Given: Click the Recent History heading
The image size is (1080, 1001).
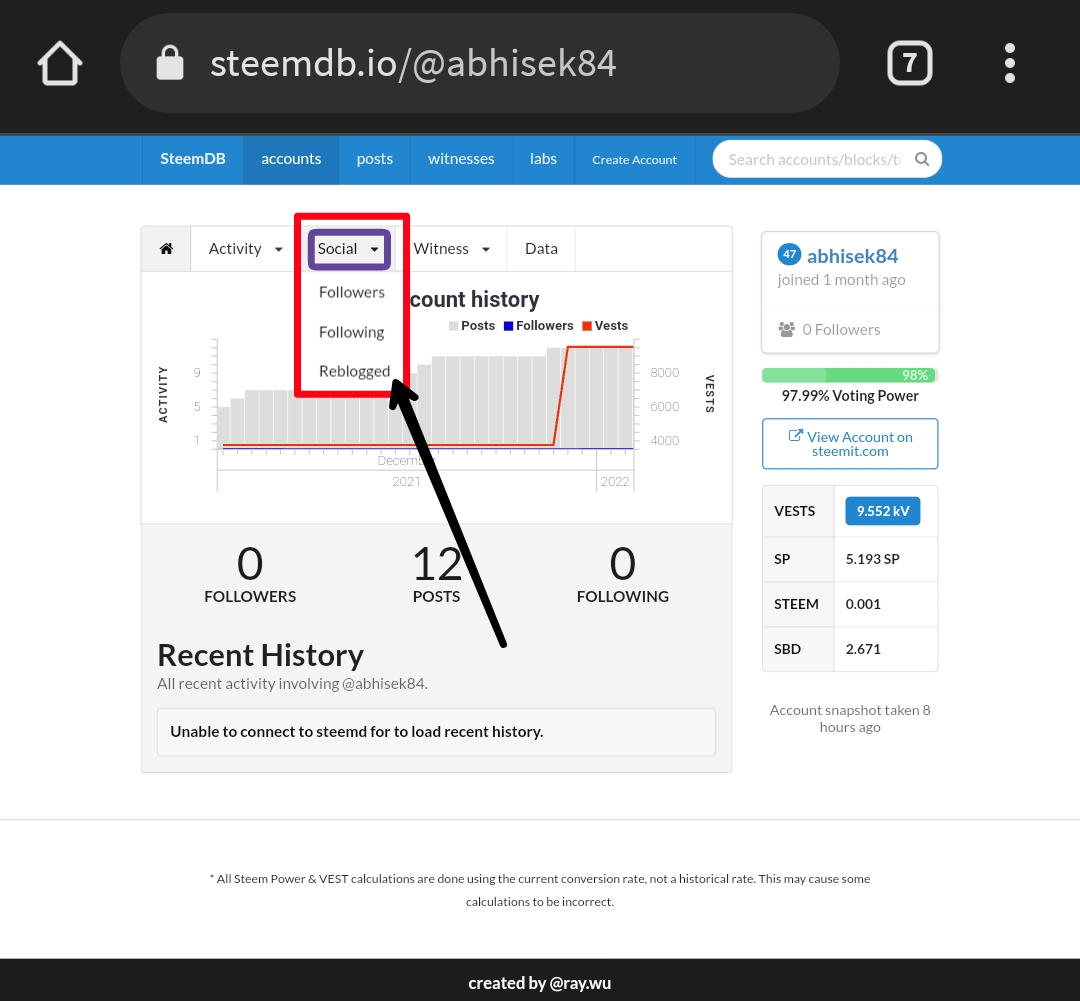Looking at the screenshot, I should pos(260,655).
